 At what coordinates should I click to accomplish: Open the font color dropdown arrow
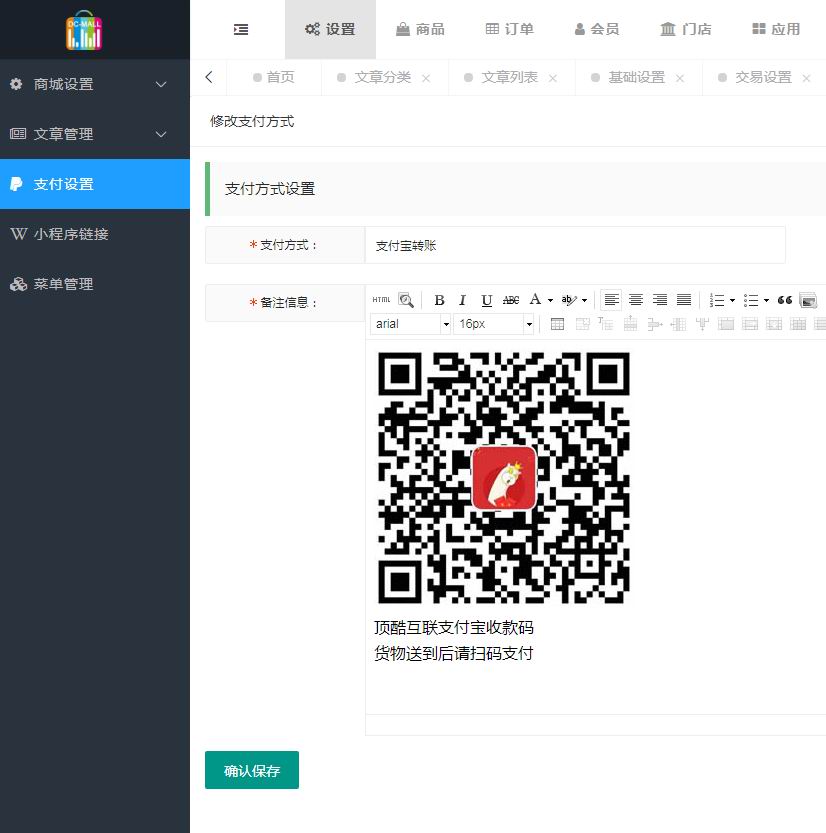(550, 300)
